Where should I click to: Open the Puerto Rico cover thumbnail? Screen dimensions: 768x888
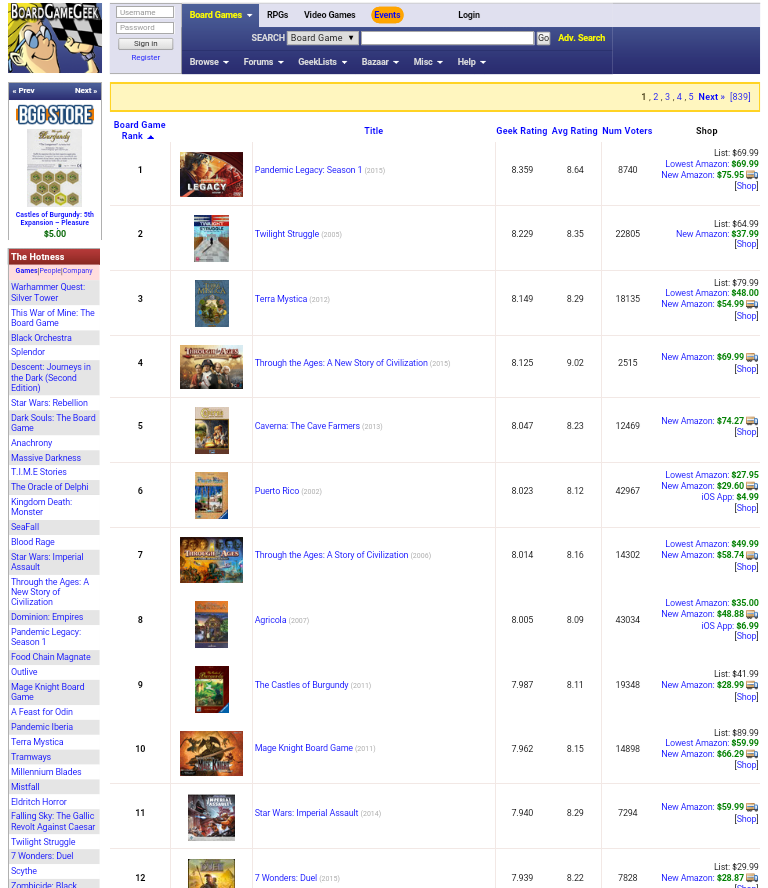[211, 496]
